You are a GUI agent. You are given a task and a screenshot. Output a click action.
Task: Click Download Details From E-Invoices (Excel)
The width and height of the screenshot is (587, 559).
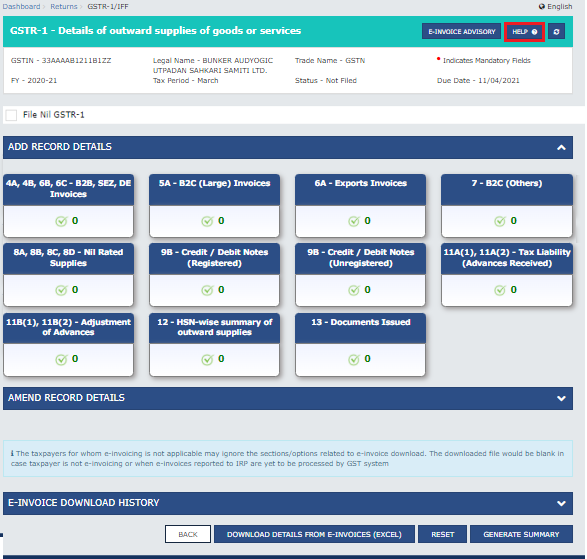314,534
